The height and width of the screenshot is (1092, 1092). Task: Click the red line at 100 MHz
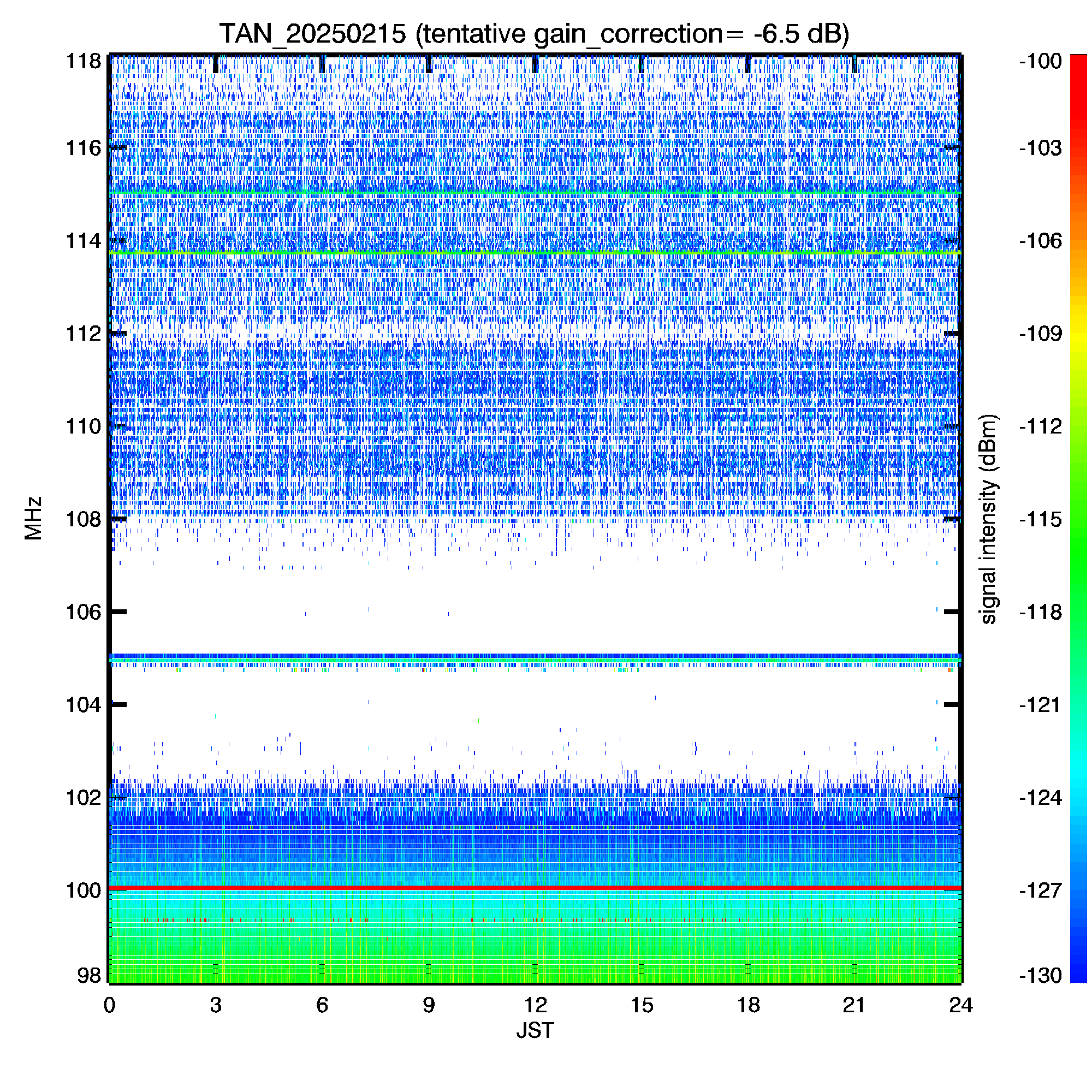click(535, 889)
